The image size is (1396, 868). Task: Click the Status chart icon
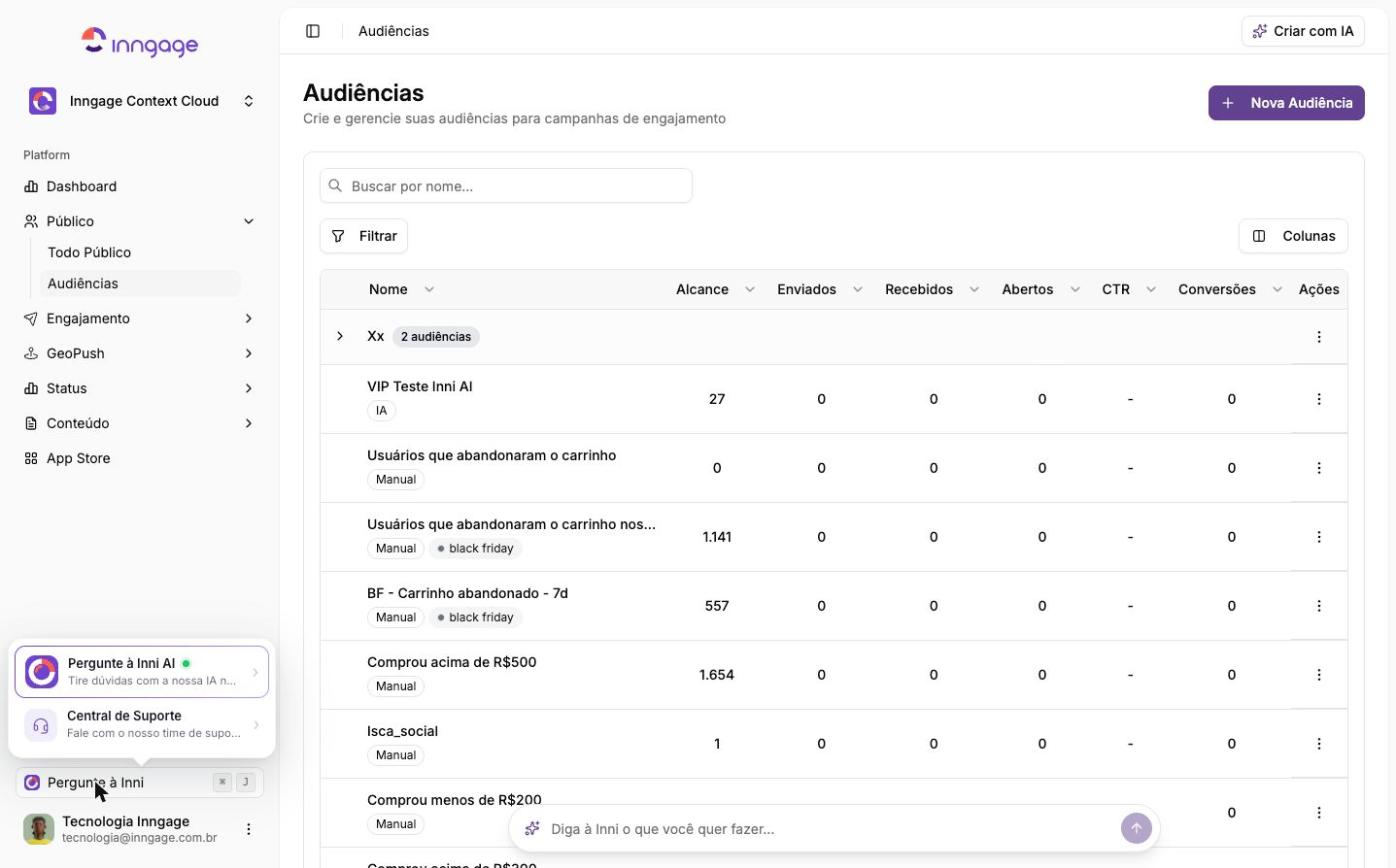point(31,388)
